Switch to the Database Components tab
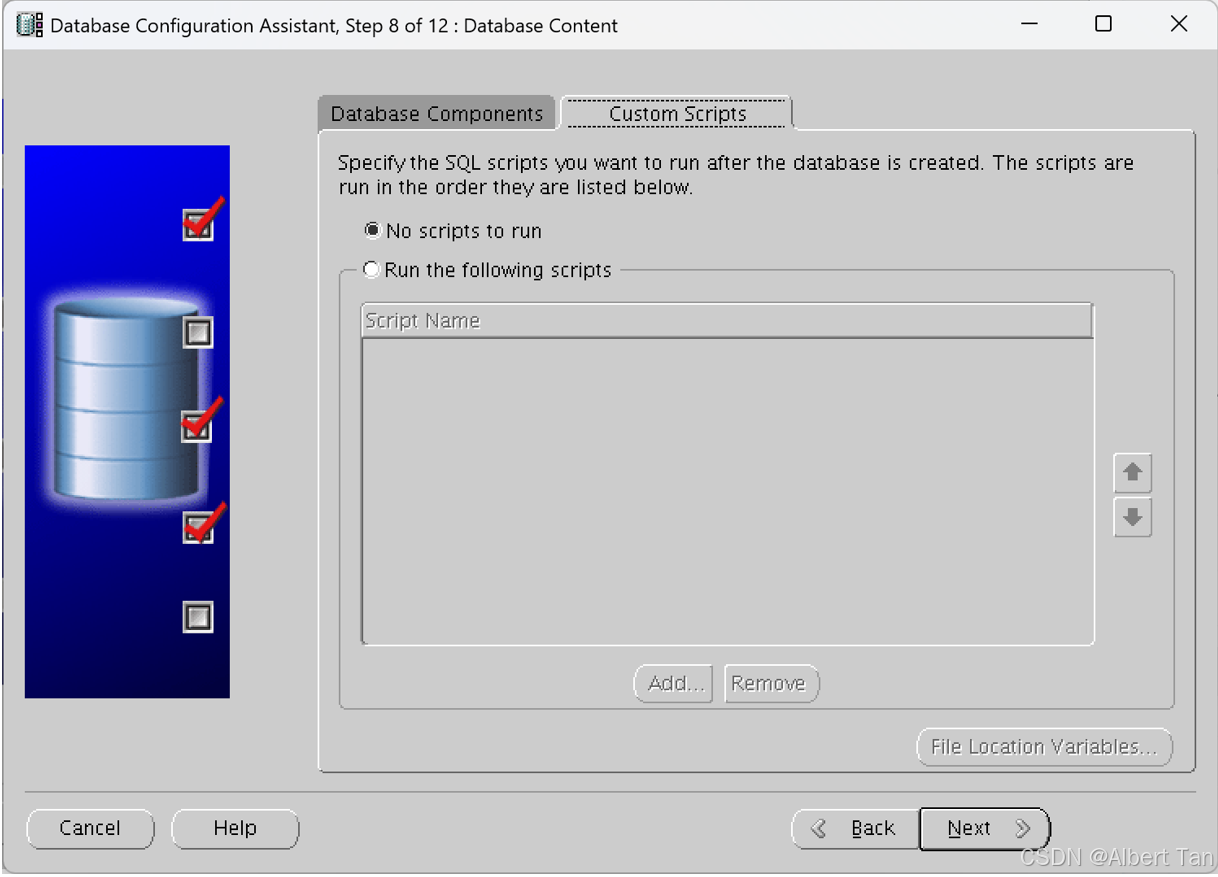1218x877 pixels. tap(436, 114)
